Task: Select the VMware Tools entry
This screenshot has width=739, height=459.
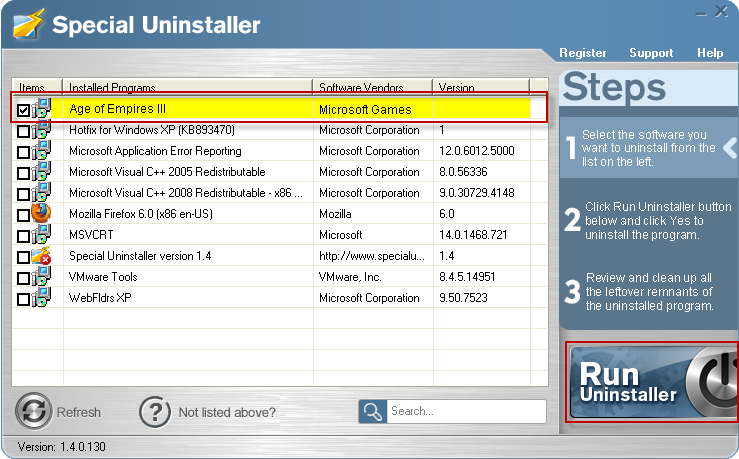Action: [x=103, y=277]
